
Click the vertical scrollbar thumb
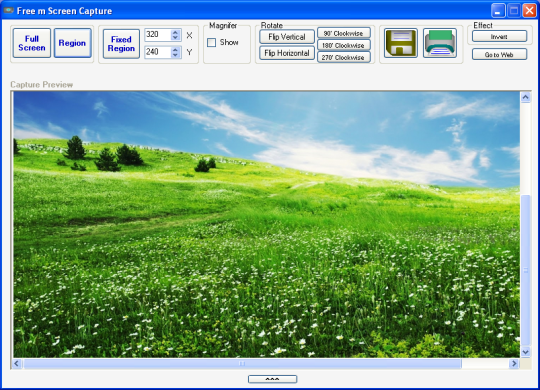click(525, 270)
